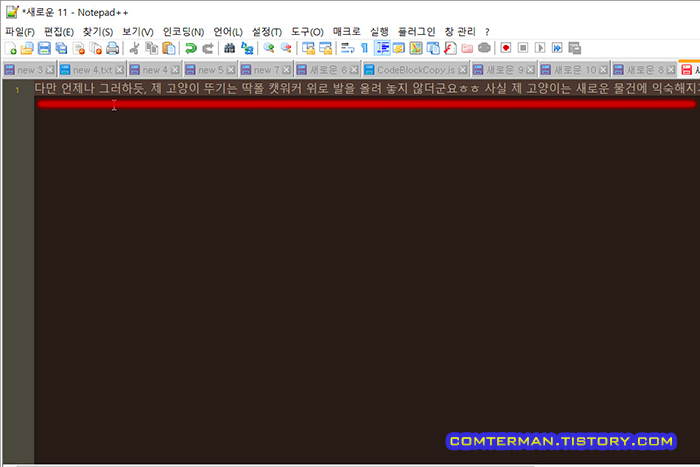Click the Save All icon
The height and width of the screenshot is (467, 700).
(61, 48)
